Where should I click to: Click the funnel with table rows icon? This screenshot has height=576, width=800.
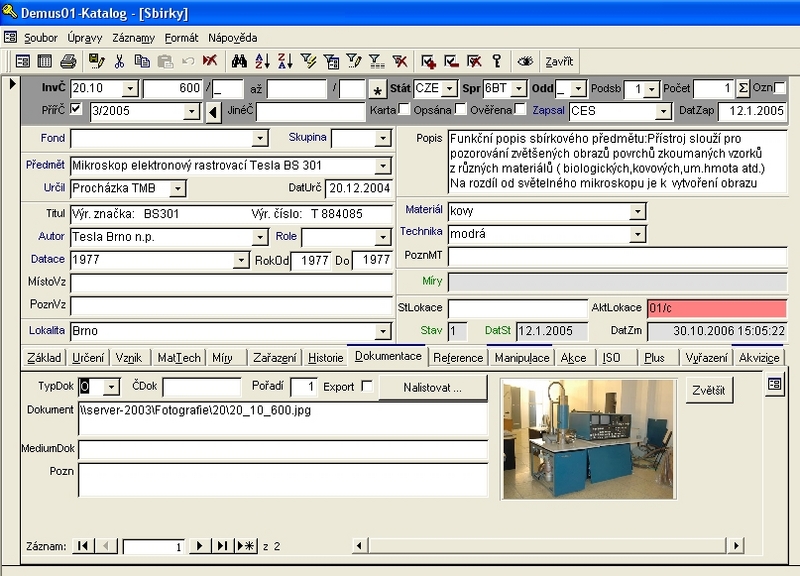[x=377, y=62]
